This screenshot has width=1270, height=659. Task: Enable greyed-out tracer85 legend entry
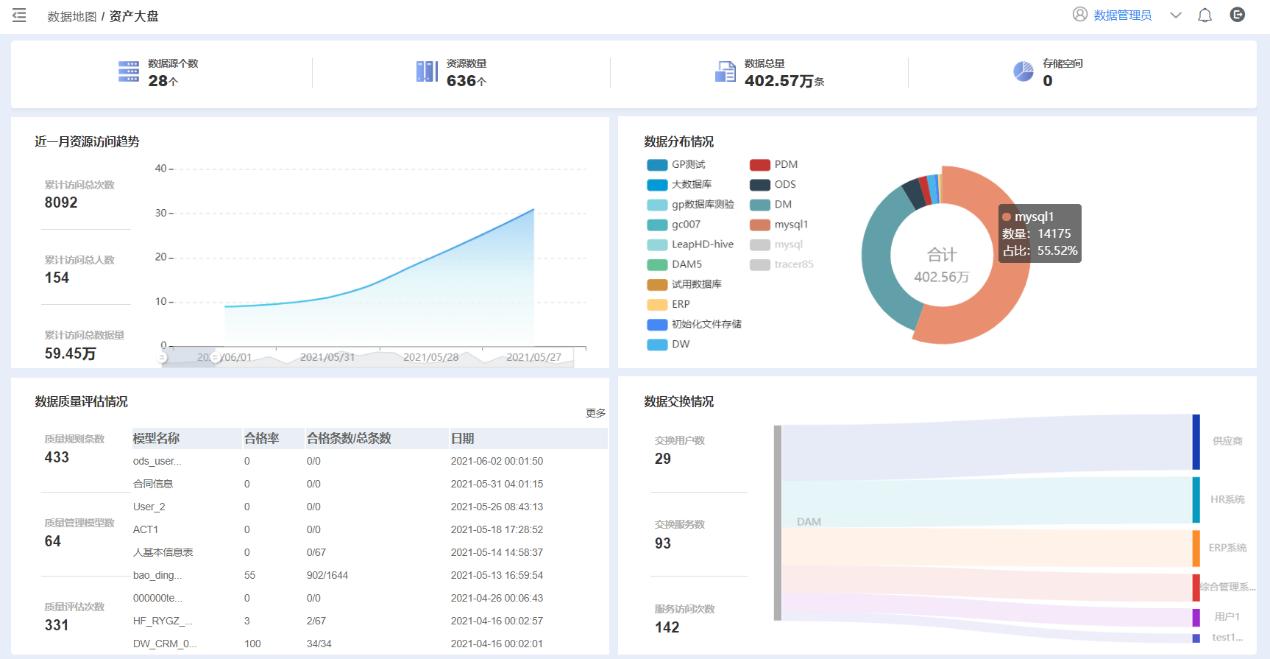click(x=782, y=265)
